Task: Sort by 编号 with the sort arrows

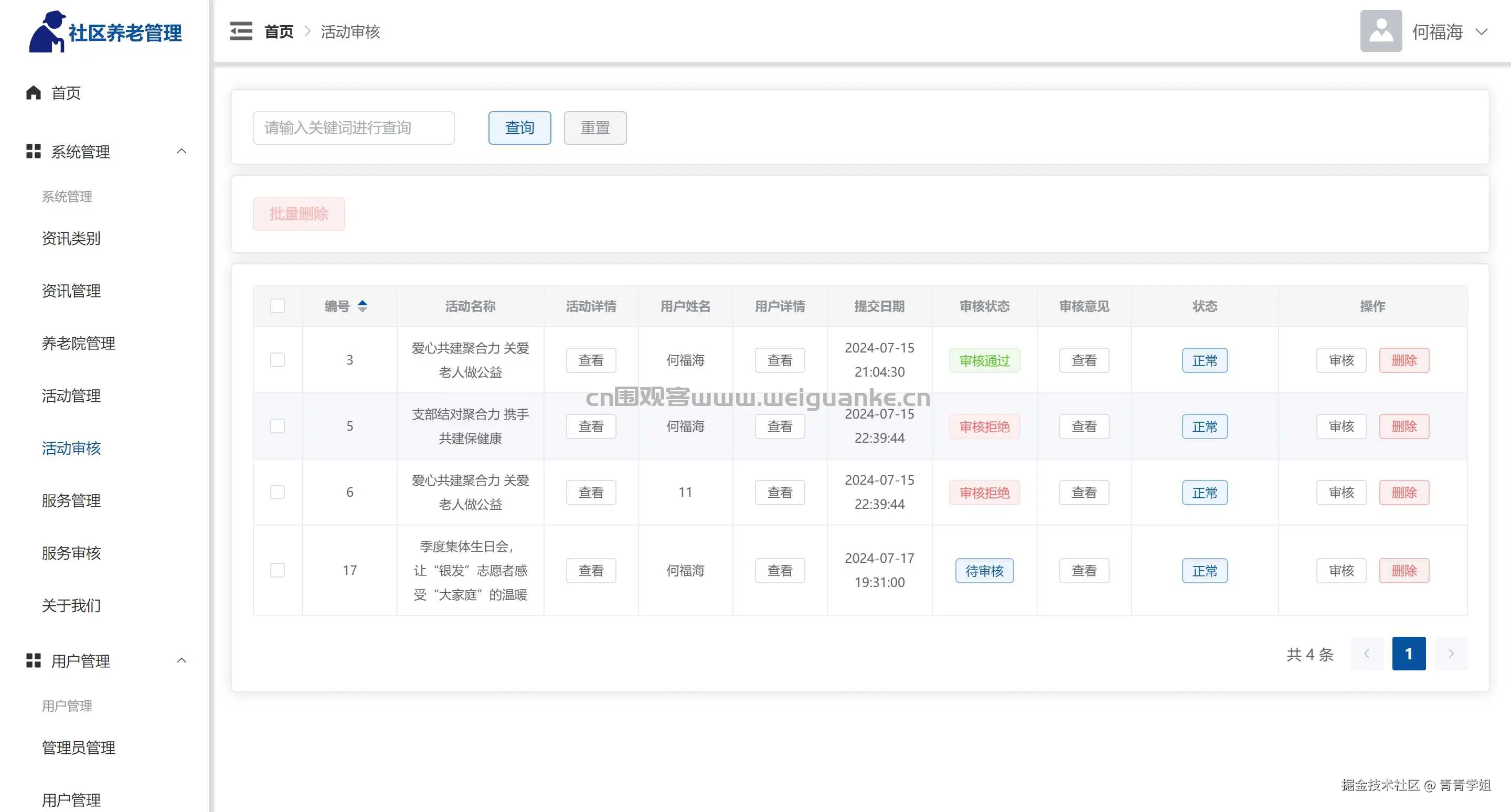Action: click(x=362, y=306)
